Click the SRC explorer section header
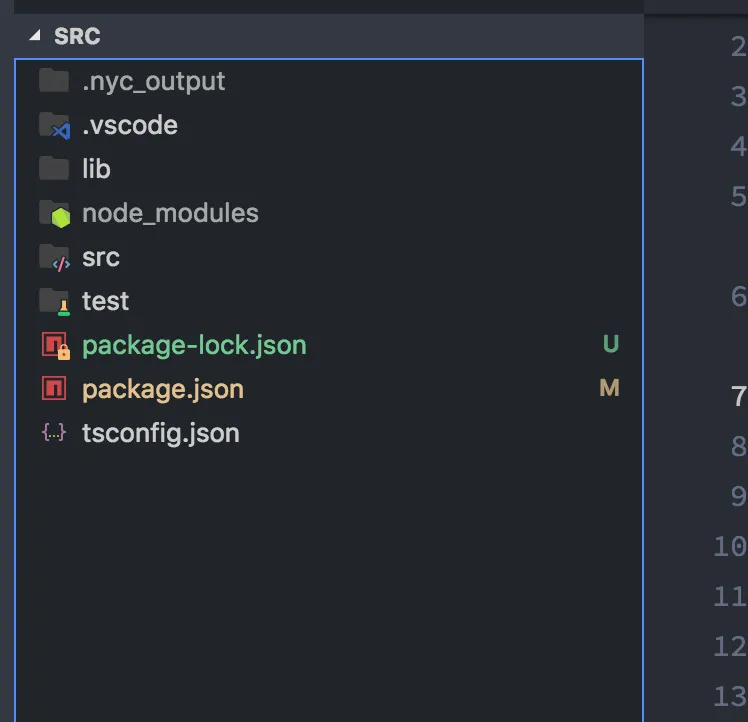This screenshot has width=748, height=722. pos(77,36)
